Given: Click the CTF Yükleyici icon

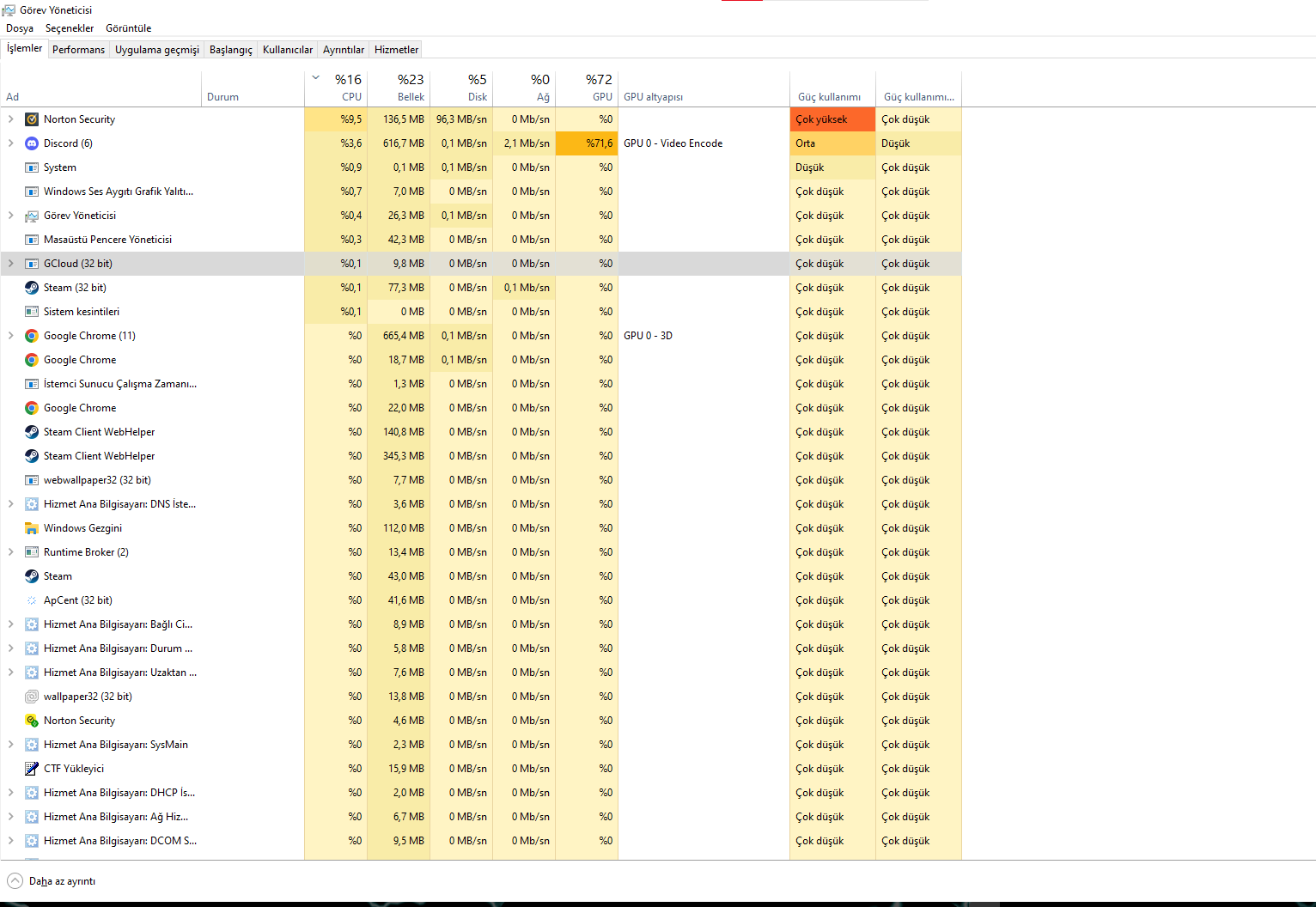Looking at the screenshot, I should tap(32, 769).
